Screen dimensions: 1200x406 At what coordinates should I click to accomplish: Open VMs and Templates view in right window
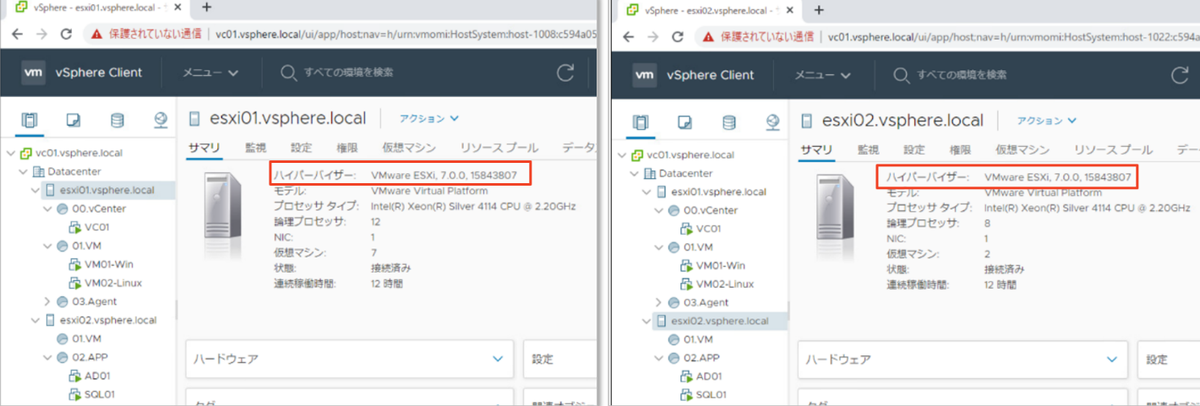click(685, 122)
